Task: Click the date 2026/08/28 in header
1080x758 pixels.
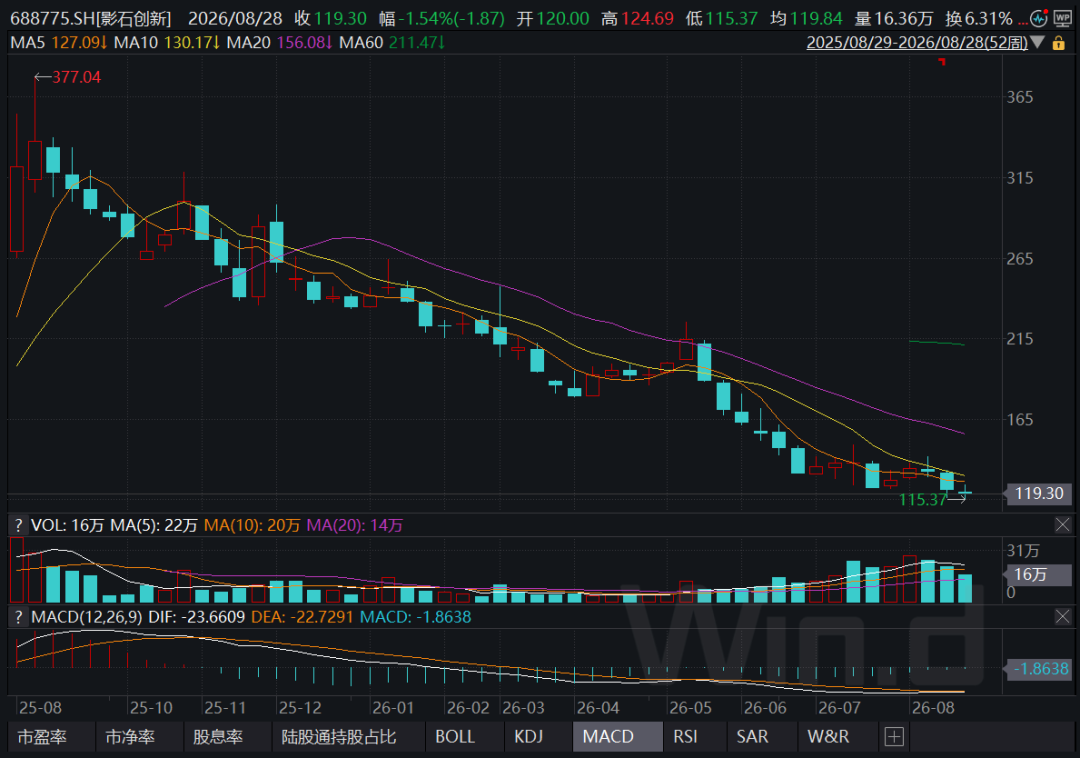Action: [x=236, y=19]
